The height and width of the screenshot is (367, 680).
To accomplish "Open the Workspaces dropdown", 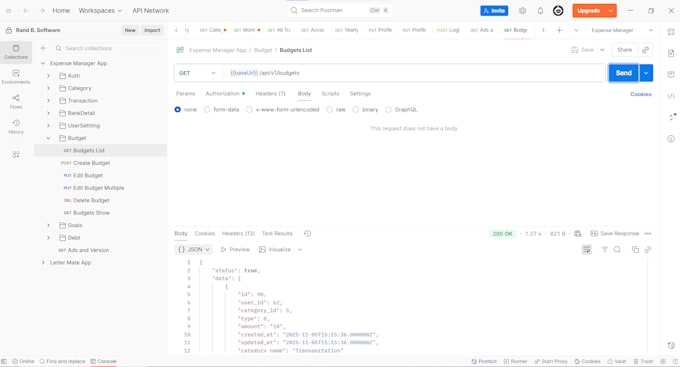I will pos(100,10).
